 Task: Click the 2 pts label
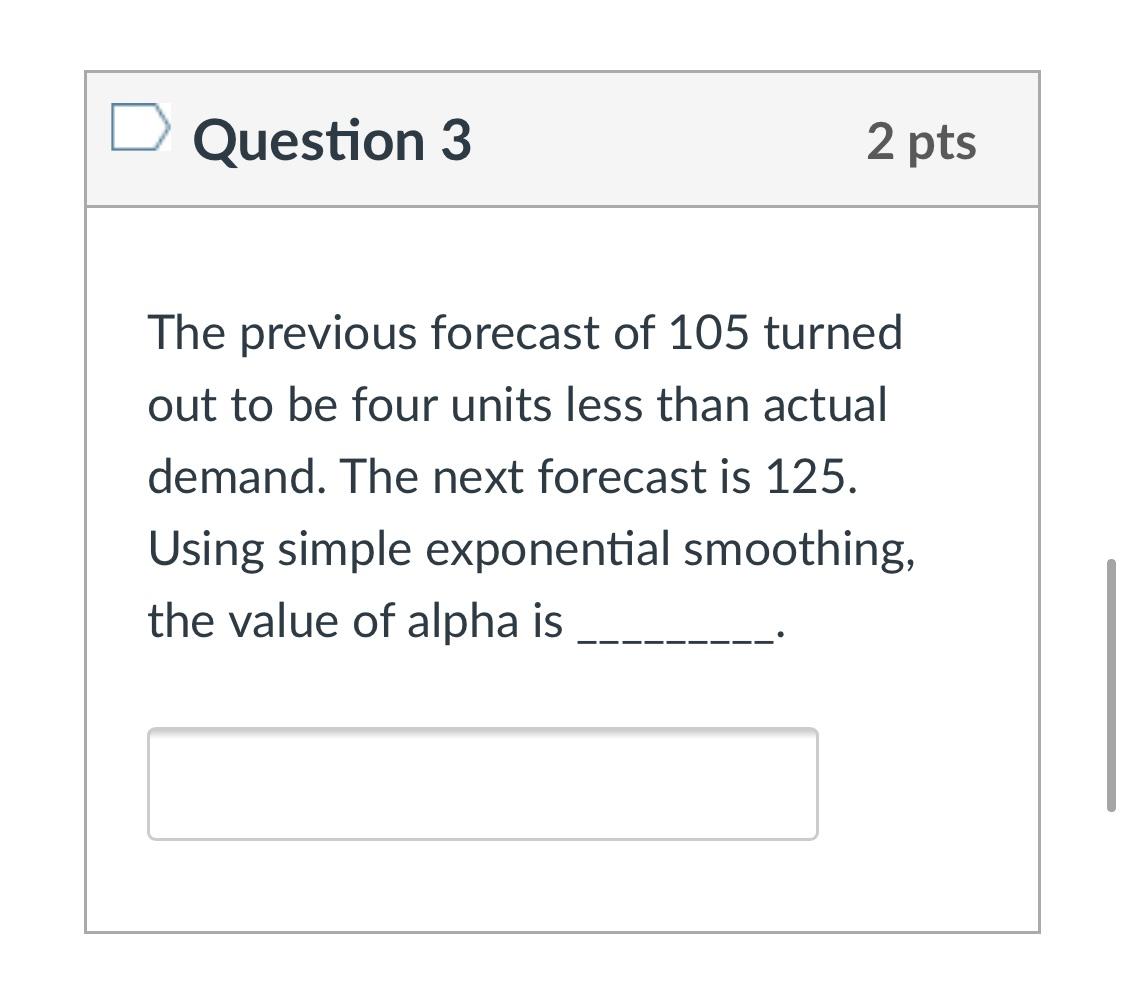click(922, 141)
